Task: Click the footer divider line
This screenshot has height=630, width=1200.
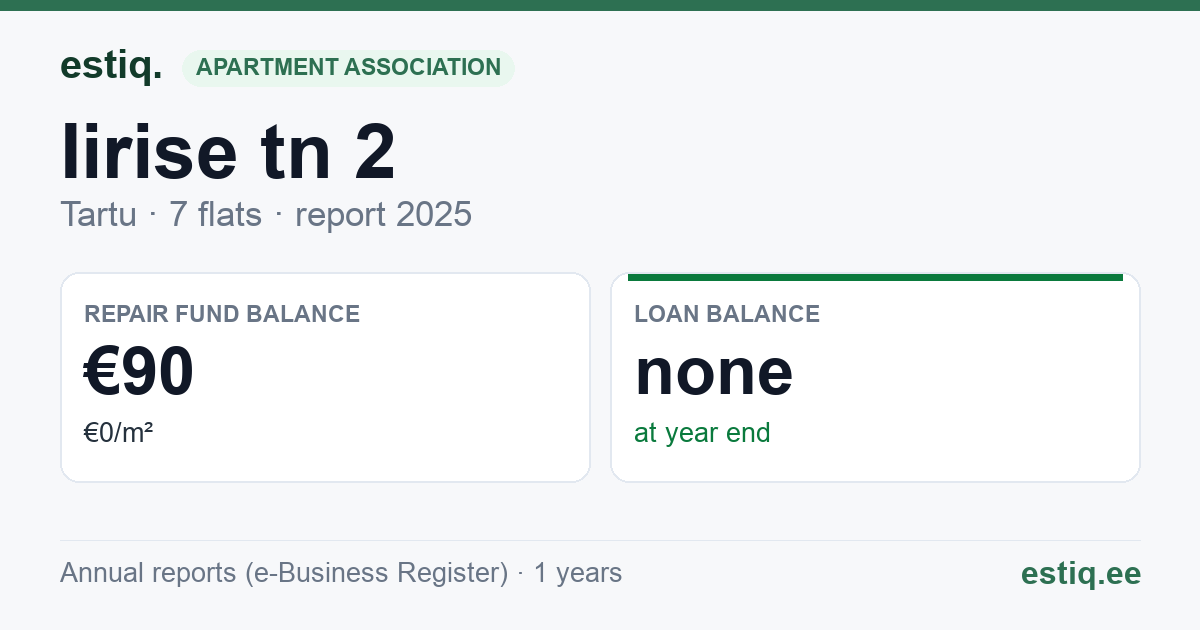Action: pos(600,541)
